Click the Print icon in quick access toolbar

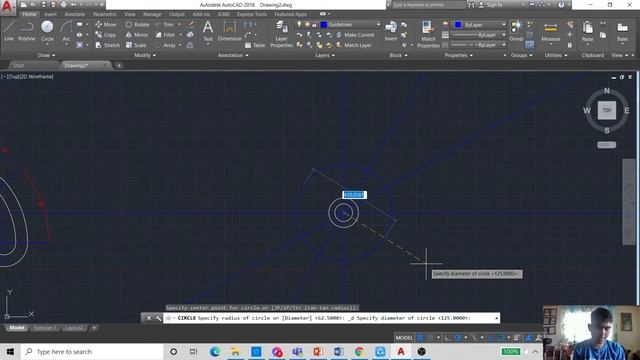point(64,5)
